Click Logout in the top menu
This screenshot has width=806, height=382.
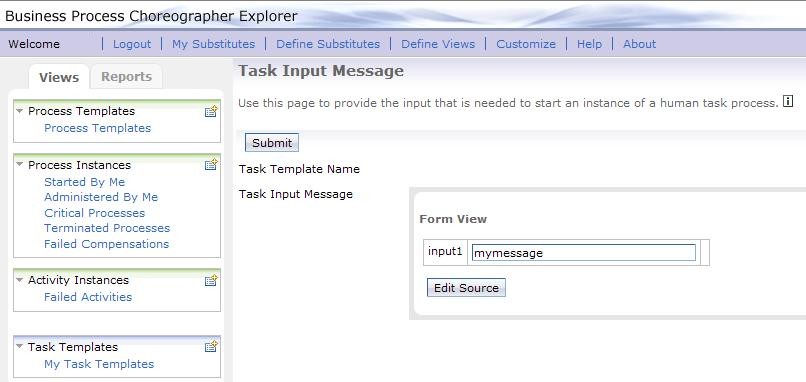pyautogui.click(x=132, y=44)
